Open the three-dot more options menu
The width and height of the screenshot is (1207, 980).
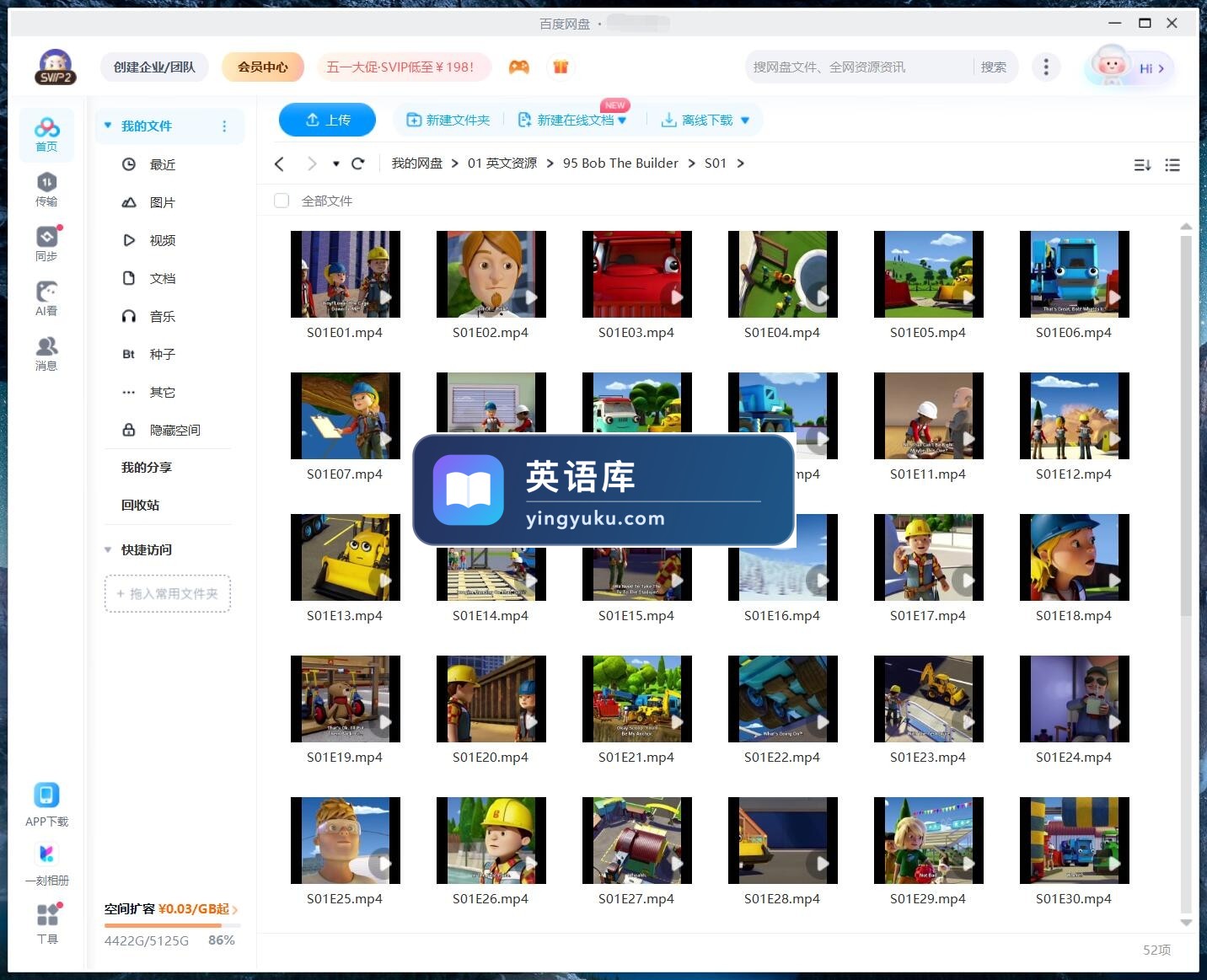[1046, 67]
